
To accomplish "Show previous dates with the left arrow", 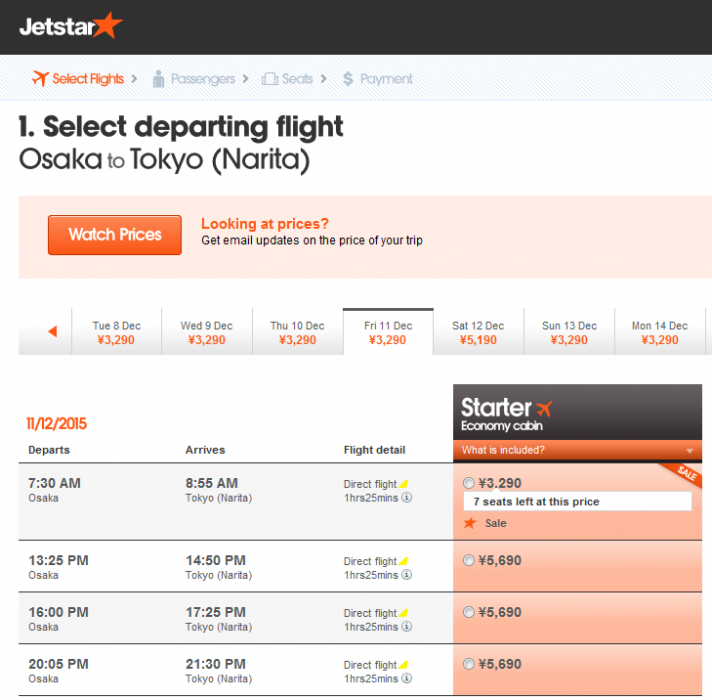I will click(52, 332).
